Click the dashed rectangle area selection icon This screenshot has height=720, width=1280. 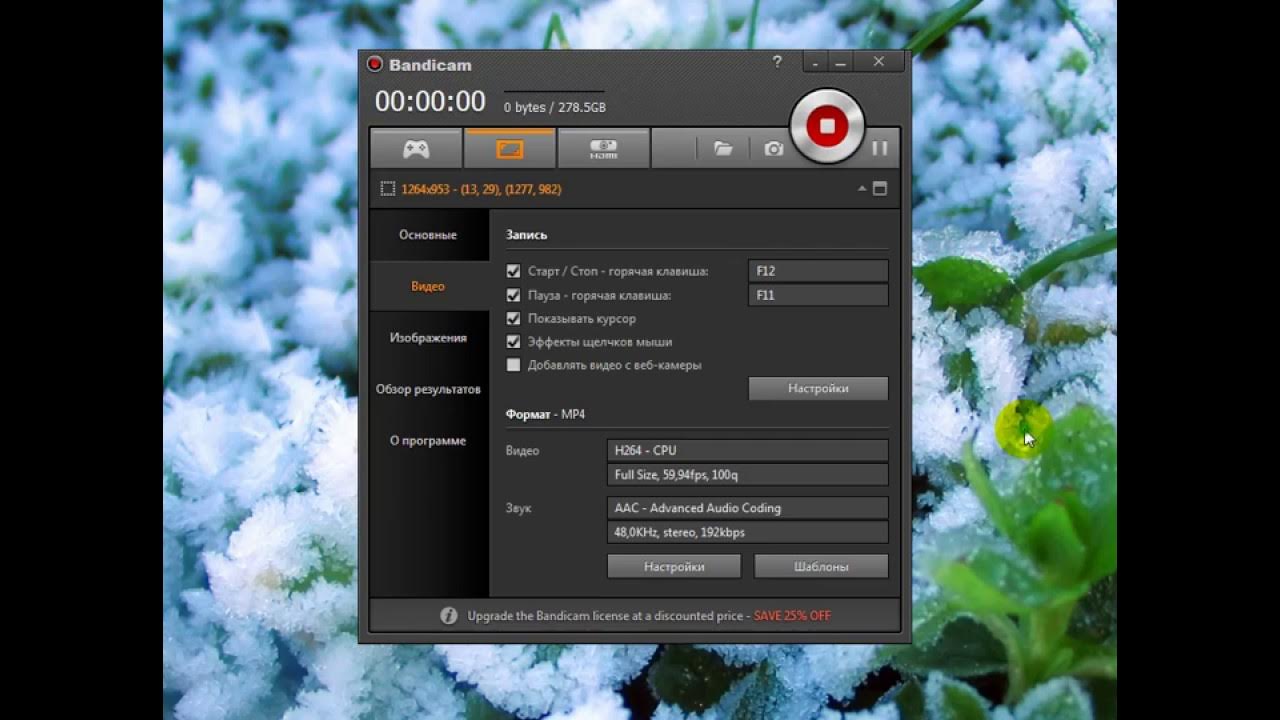coord(387,189)
